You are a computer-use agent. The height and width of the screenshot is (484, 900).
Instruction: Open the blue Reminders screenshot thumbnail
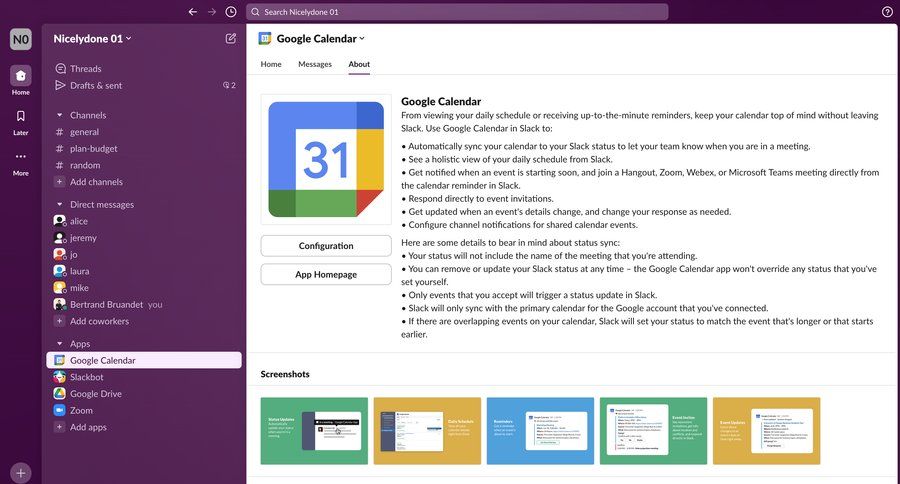540,431
